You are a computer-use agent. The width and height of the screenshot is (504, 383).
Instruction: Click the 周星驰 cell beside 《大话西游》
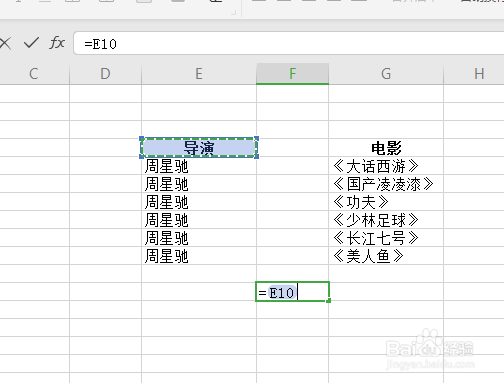(199, 166)
